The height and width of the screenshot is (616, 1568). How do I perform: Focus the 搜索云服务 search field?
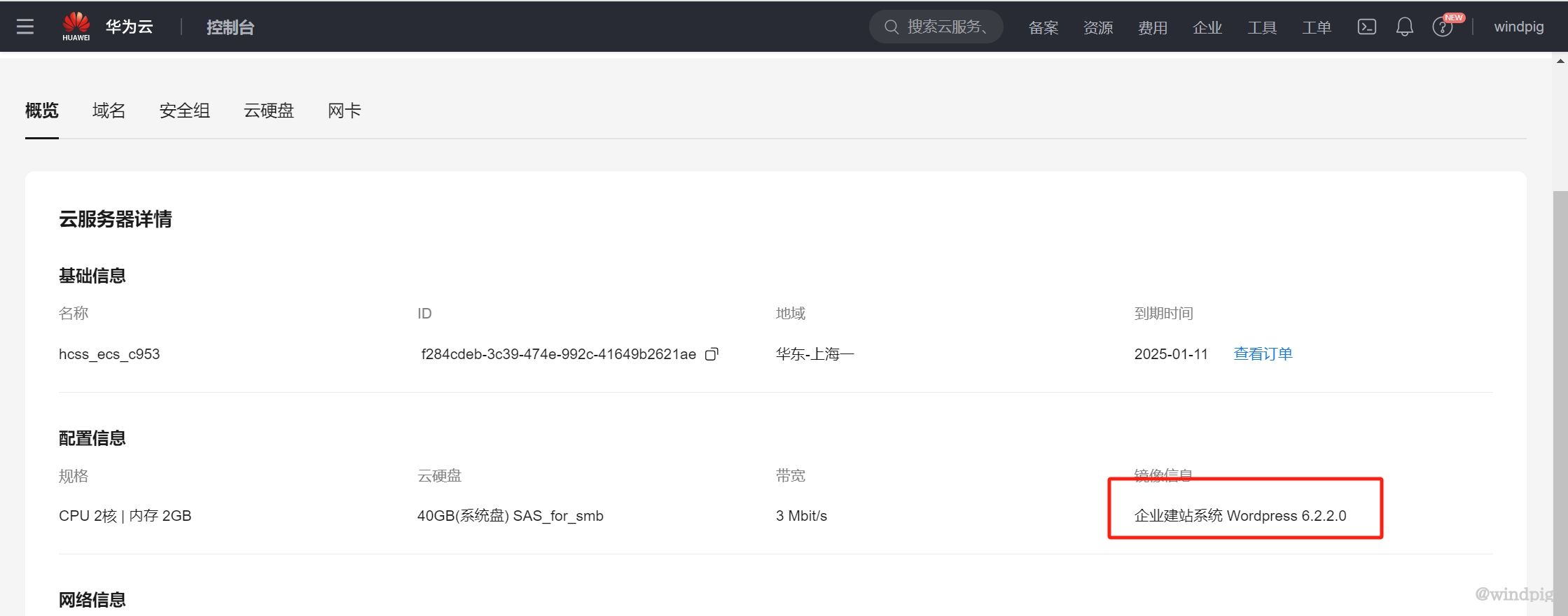(x=936, y=27)
